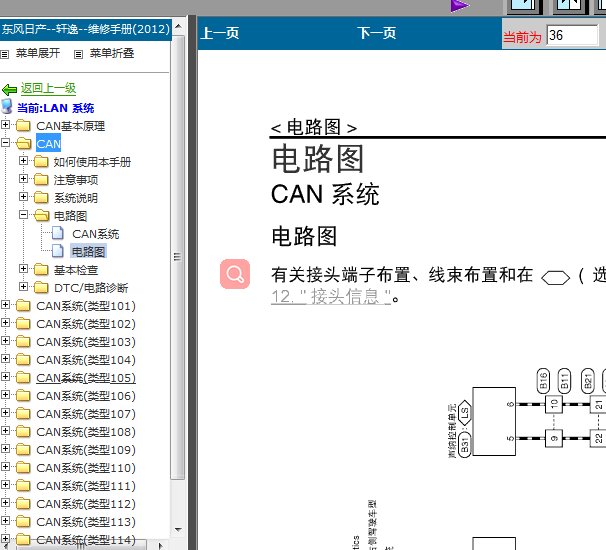The image size is (606, 550).
Task: Click the CAN系统 page icon
Action: coord(58,233)
